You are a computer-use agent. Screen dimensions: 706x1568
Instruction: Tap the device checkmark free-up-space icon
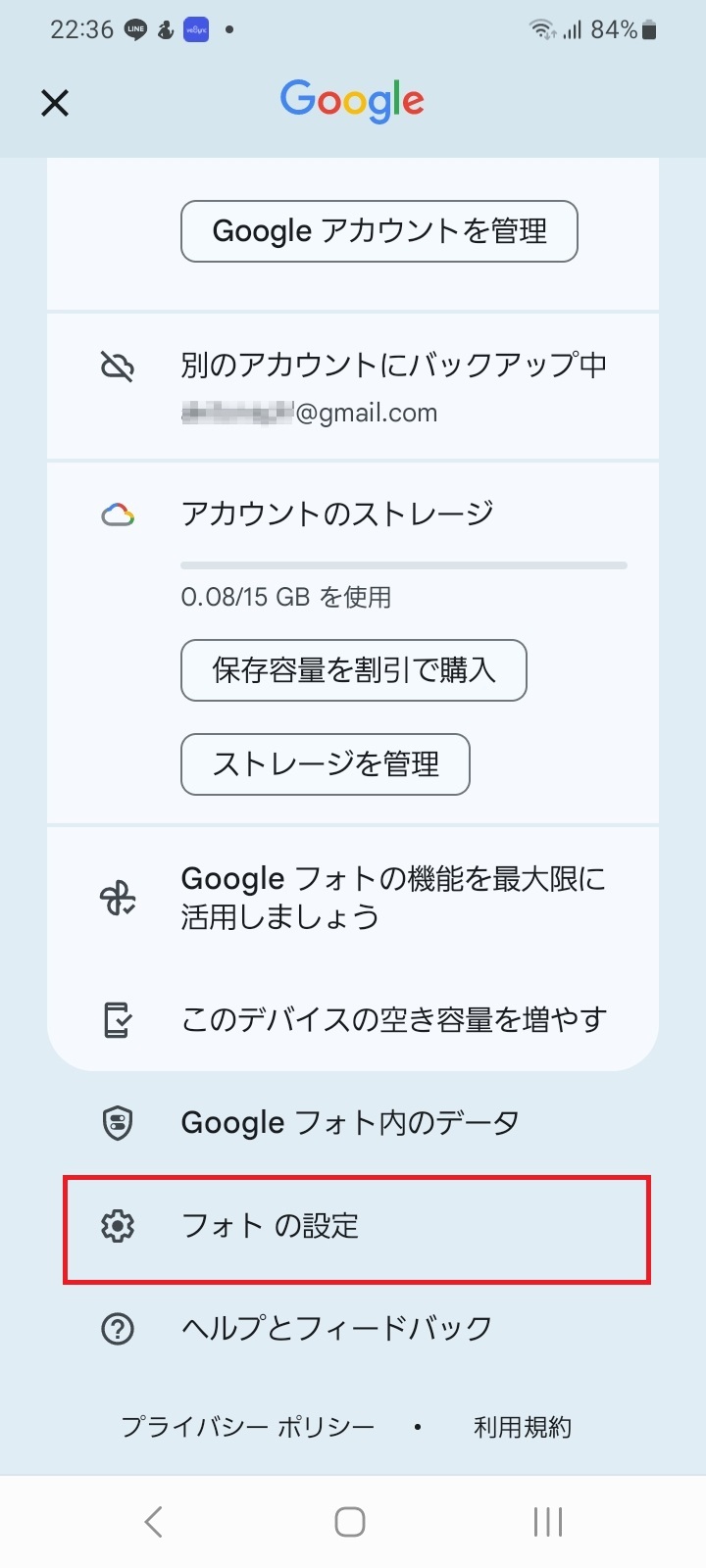click(x=118, y=1020)
